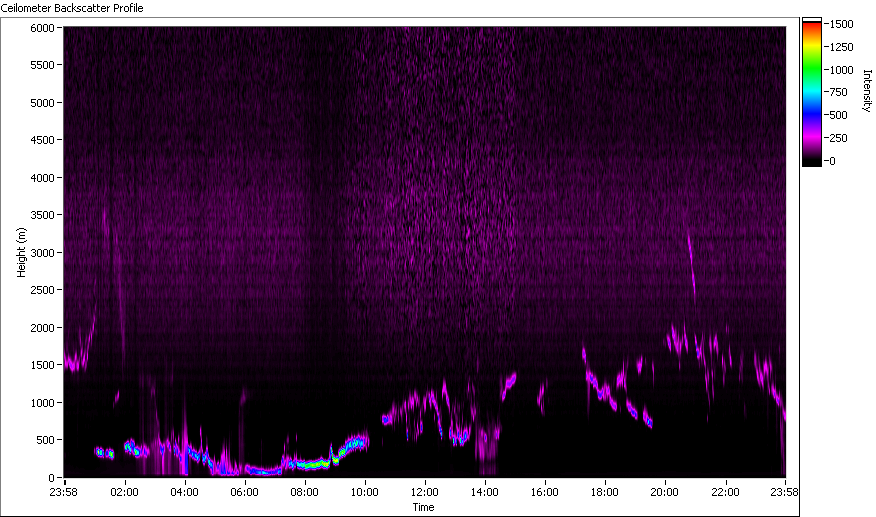Click the 6000 height axis value
This screenshot has height=517, width=876.
(42, 28)
